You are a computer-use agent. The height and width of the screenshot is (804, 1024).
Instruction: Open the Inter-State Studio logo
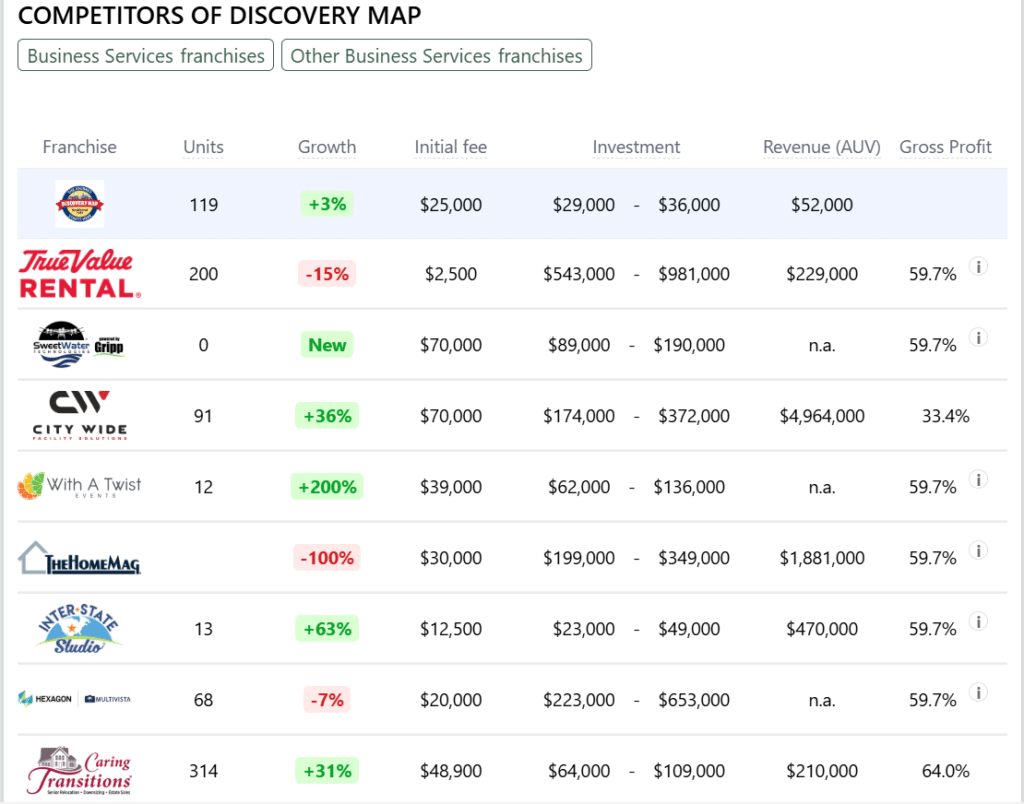[79, 628]
